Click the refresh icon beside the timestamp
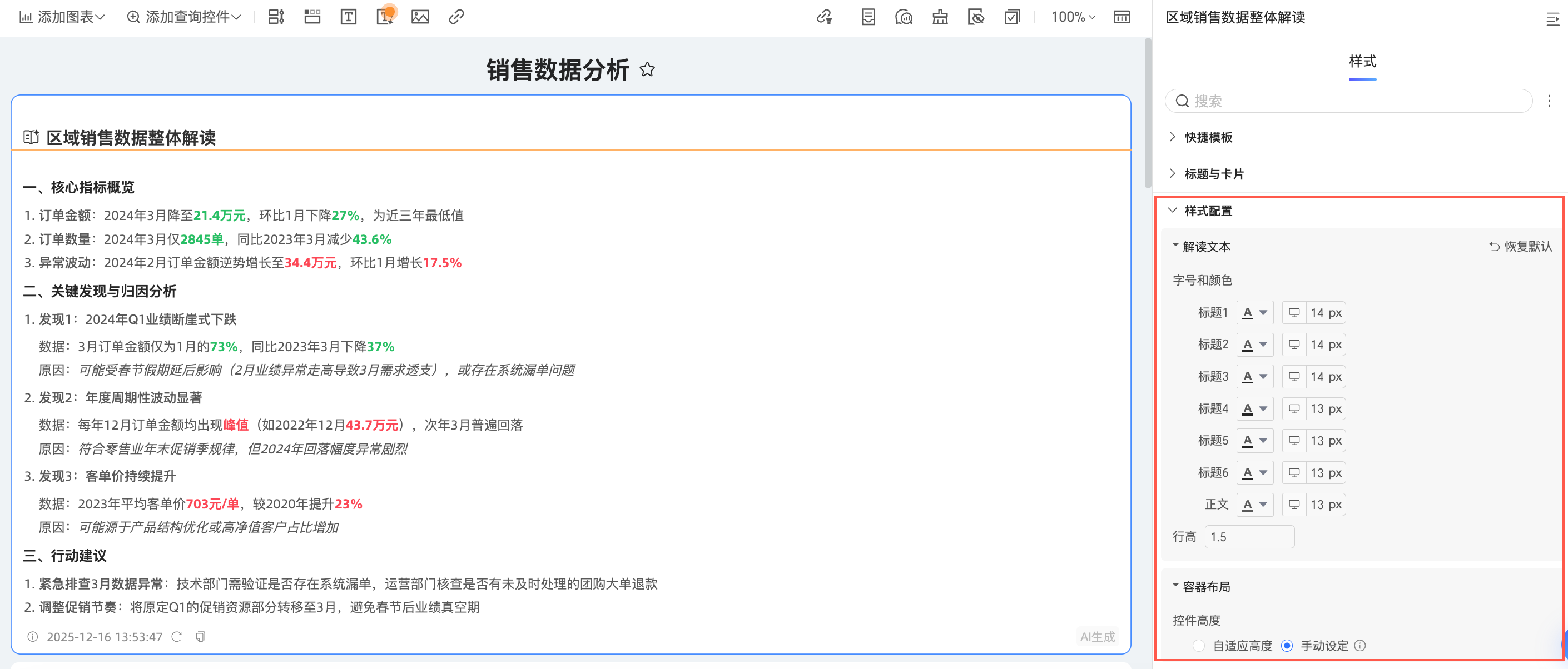 pos(176,637)
